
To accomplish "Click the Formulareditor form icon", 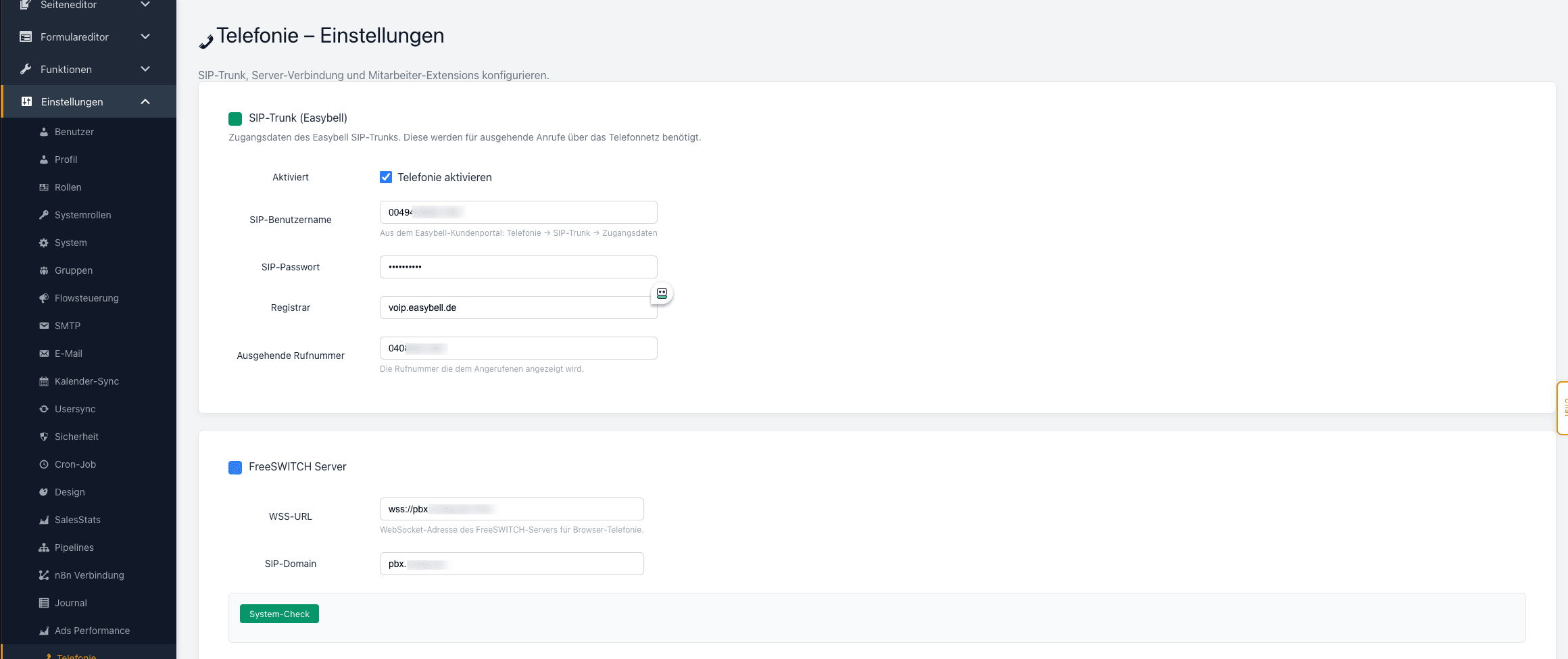I will coord(26,36).
